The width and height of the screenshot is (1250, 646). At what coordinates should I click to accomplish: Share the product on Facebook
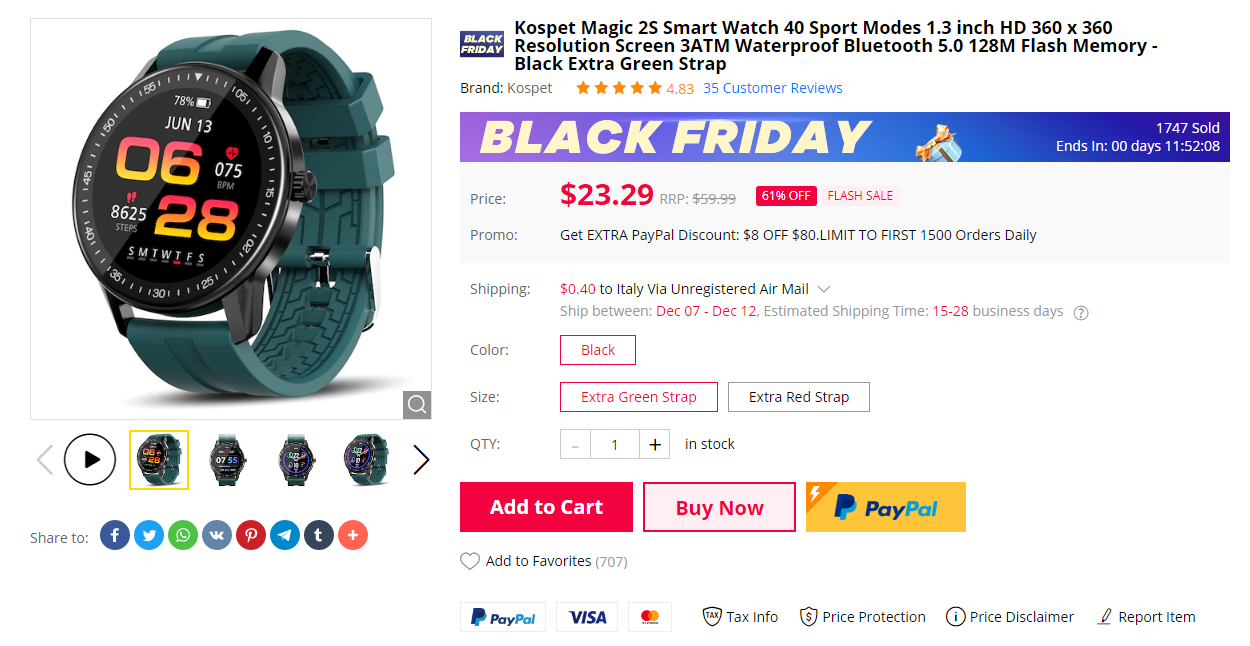pyautogui.click(x=114, y=535)
